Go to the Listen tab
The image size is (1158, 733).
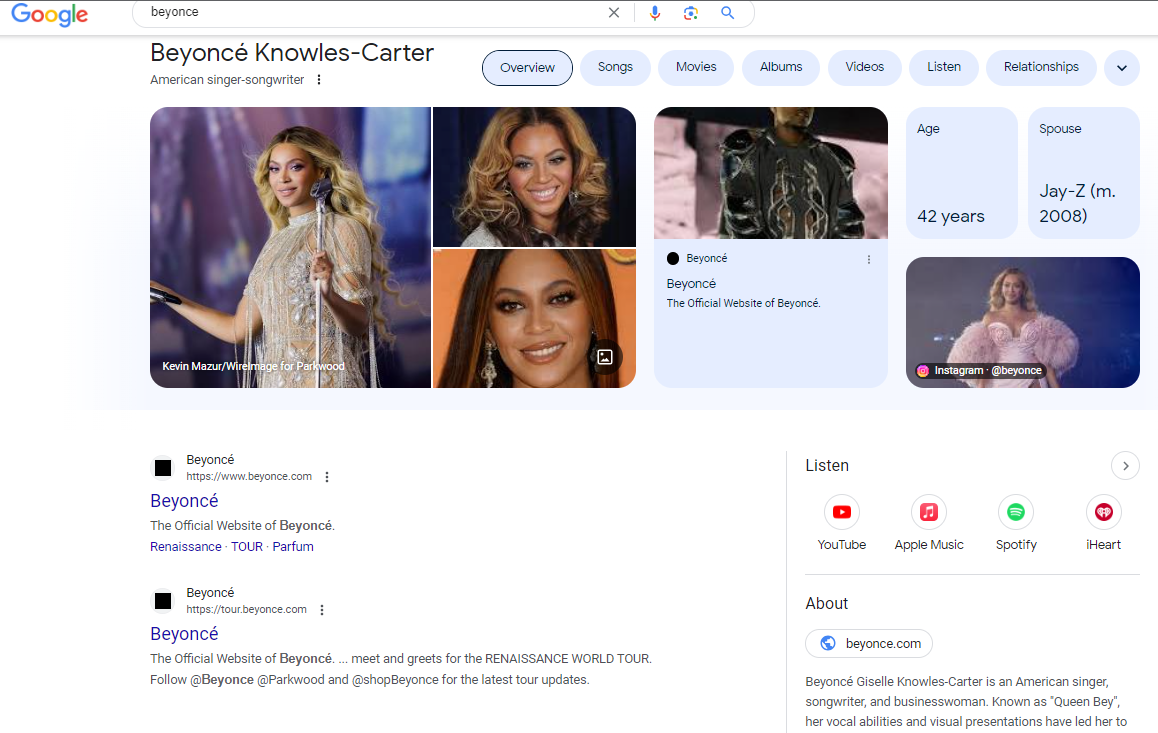pyautogui.click(x=944, y=67)
